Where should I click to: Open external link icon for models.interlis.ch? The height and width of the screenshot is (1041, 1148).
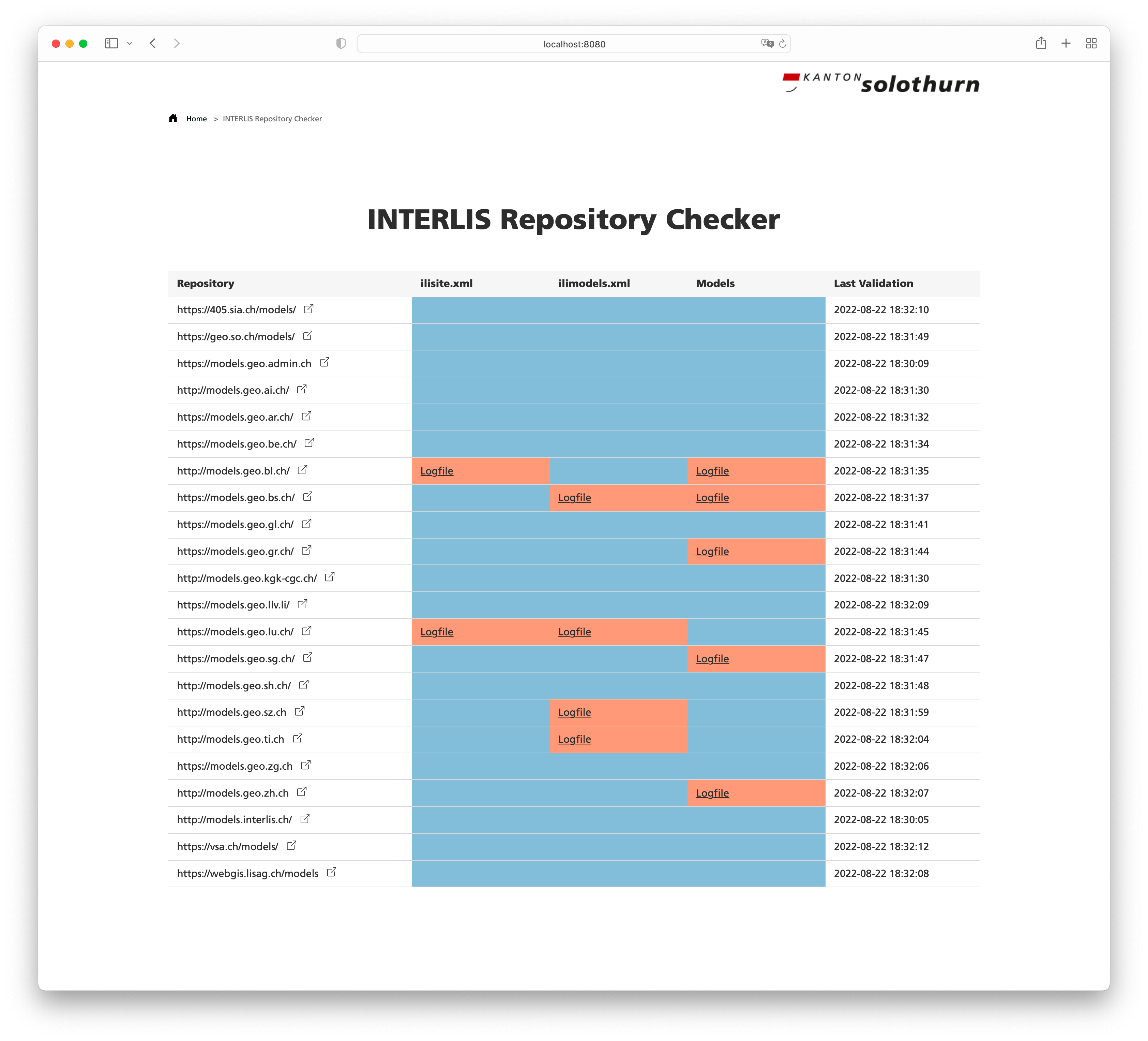coord(305,818)
